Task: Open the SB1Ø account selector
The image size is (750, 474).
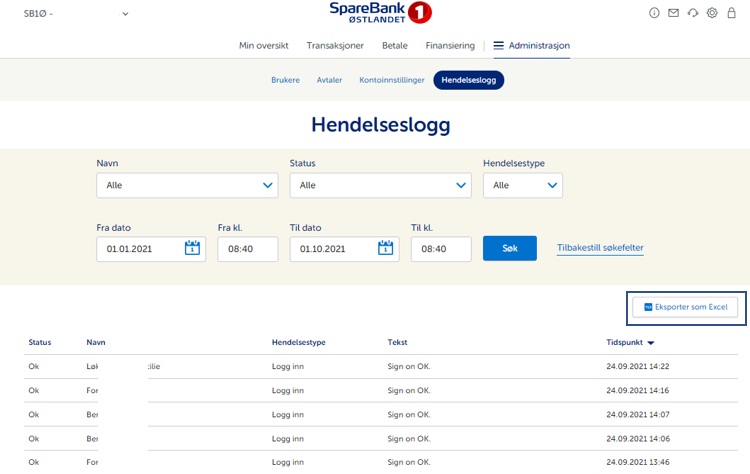Action: pyautogui.click(x=76, y=14)
